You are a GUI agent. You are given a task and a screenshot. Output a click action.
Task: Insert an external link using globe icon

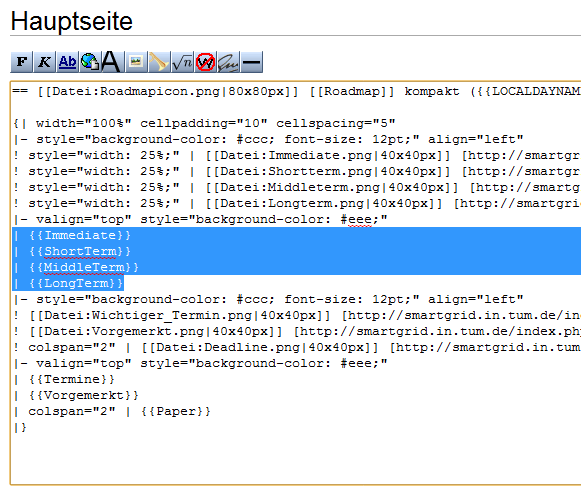90,62
